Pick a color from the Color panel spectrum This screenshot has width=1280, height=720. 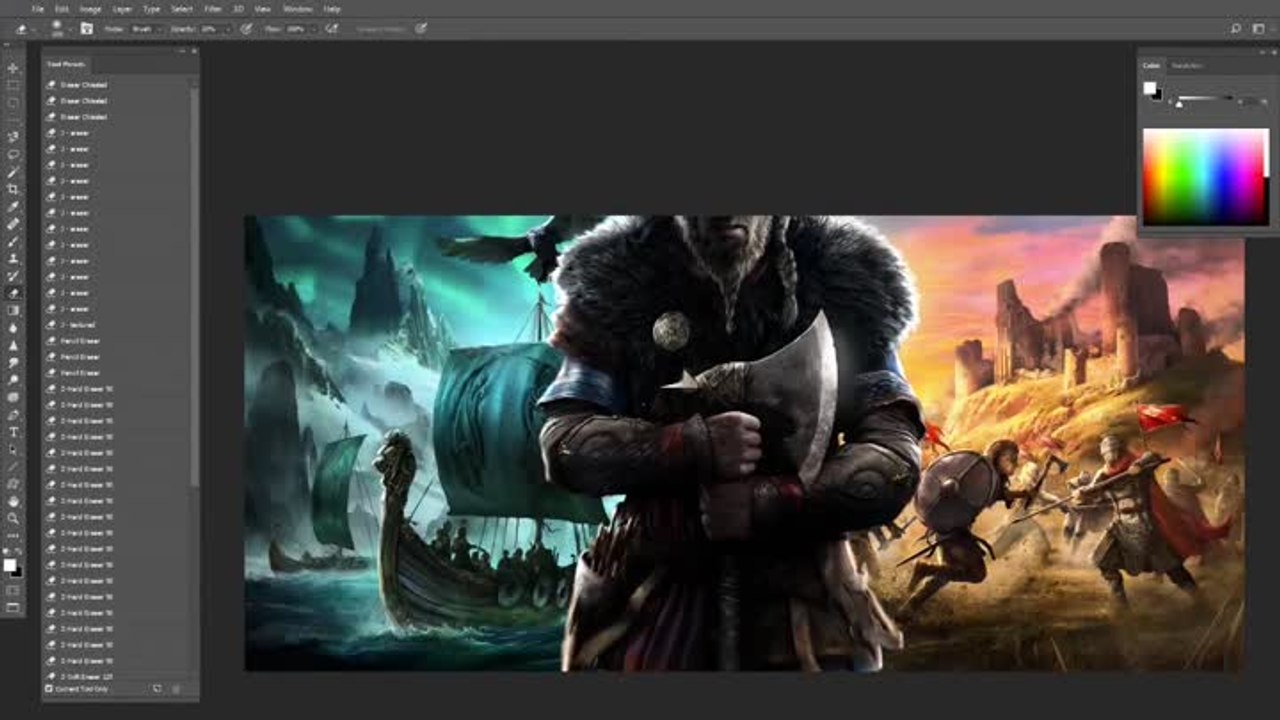click(x=1205, y=176)
